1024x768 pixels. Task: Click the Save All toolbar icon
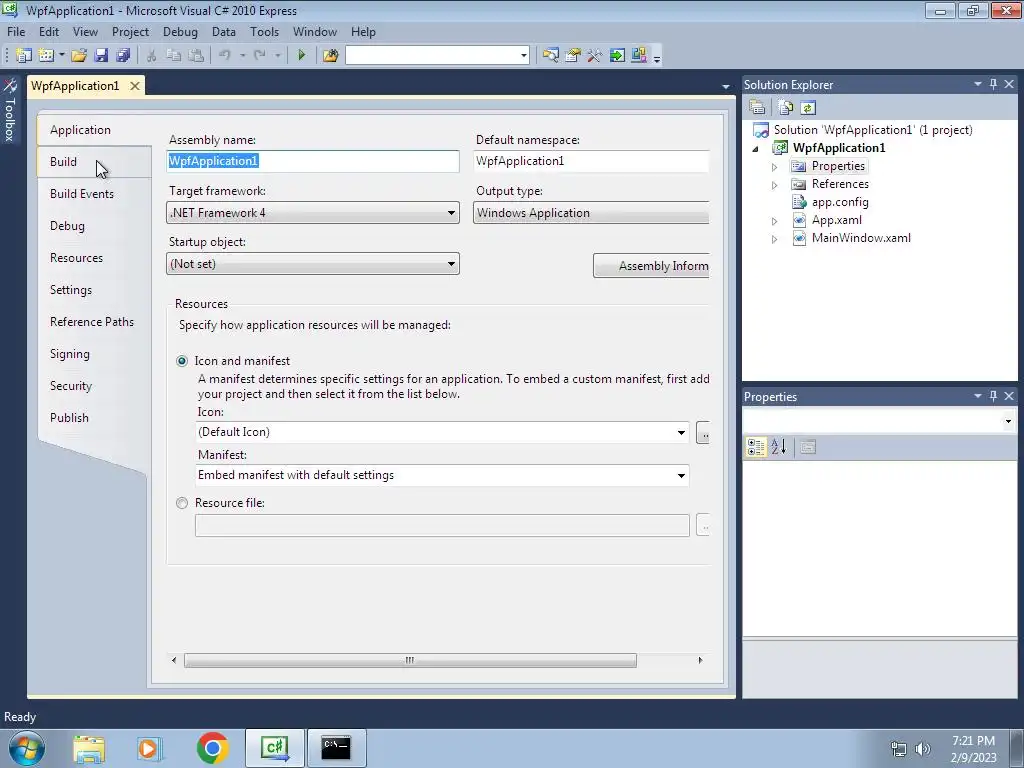(x=123, y=56)
